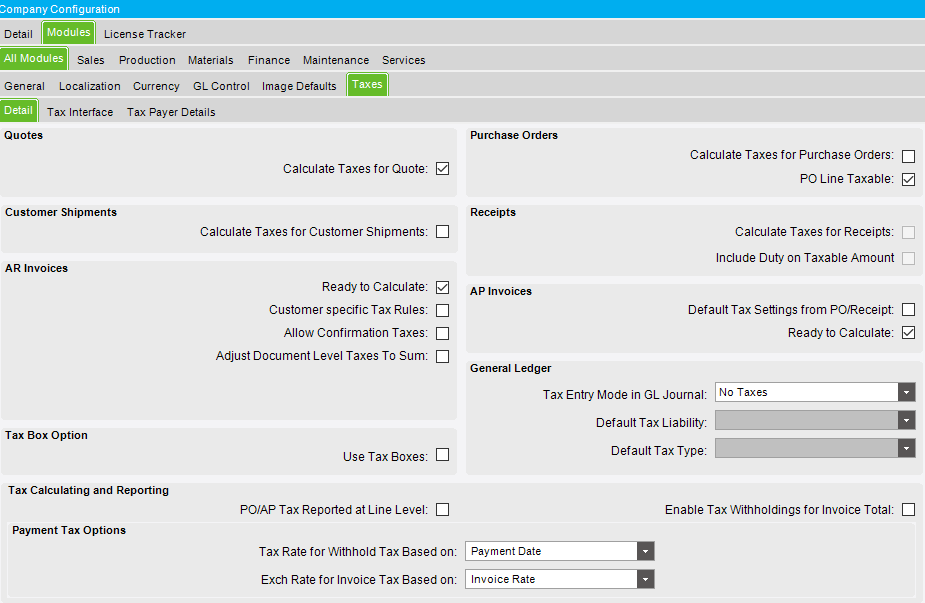Viewport: 925px width, 603px height.
Task: Uncheck Calculate Taxes for Quote
Action: click(x=442, y=169)
